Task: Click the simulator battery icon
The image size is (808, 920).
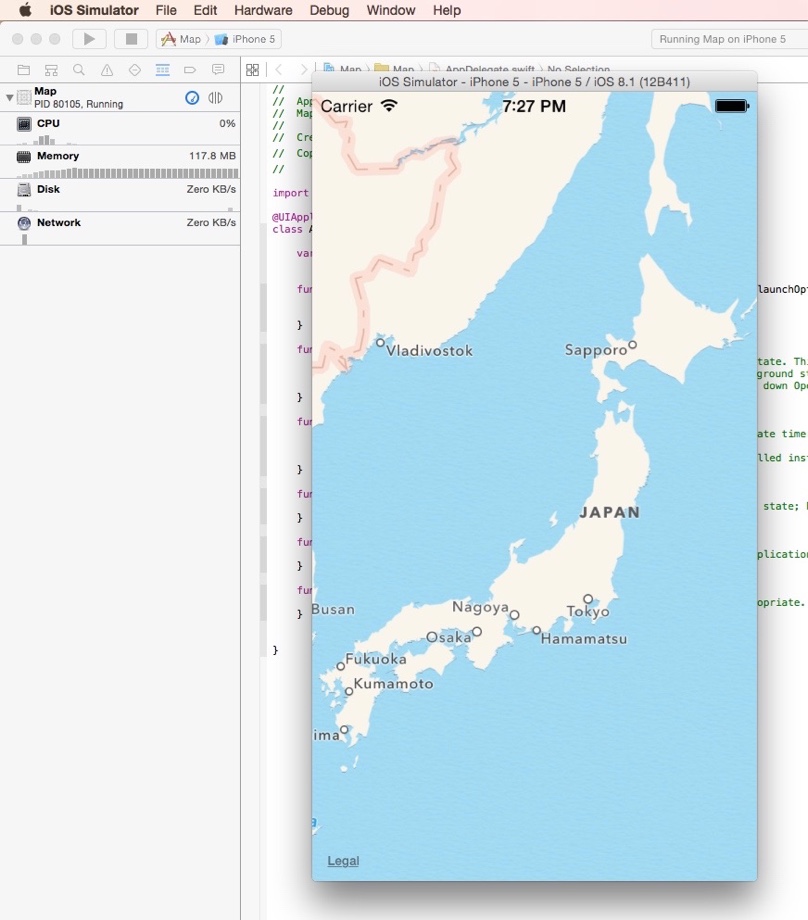Action: (732, 106)
